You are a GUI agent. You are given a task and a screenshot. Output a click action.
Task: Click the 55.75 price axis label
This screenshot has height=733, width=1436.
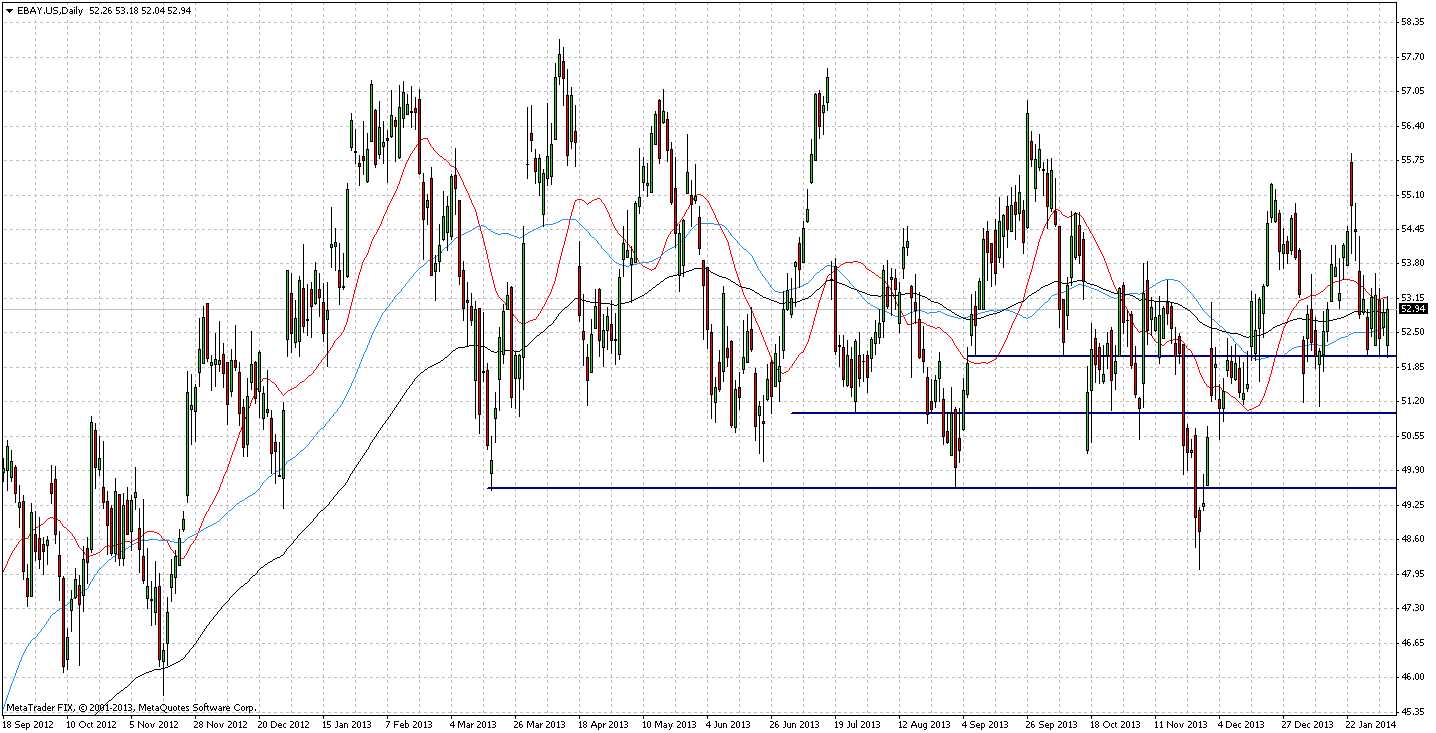click(x=1412, y=160)
